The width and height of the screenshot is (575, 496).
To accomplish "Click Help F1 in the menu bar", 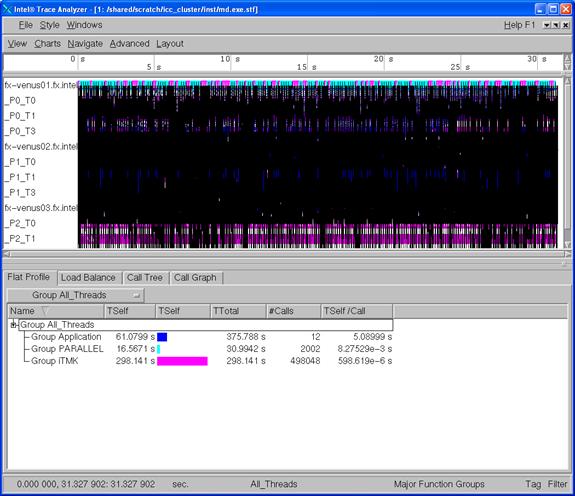I will point(519,25).
